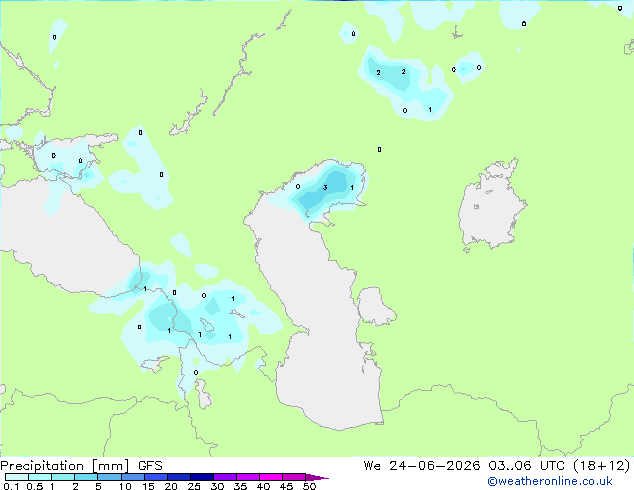This screenshot has height=490, width=634.
Task: Select the 5–10 mm legend color swatch
Action: click(109, 477)
